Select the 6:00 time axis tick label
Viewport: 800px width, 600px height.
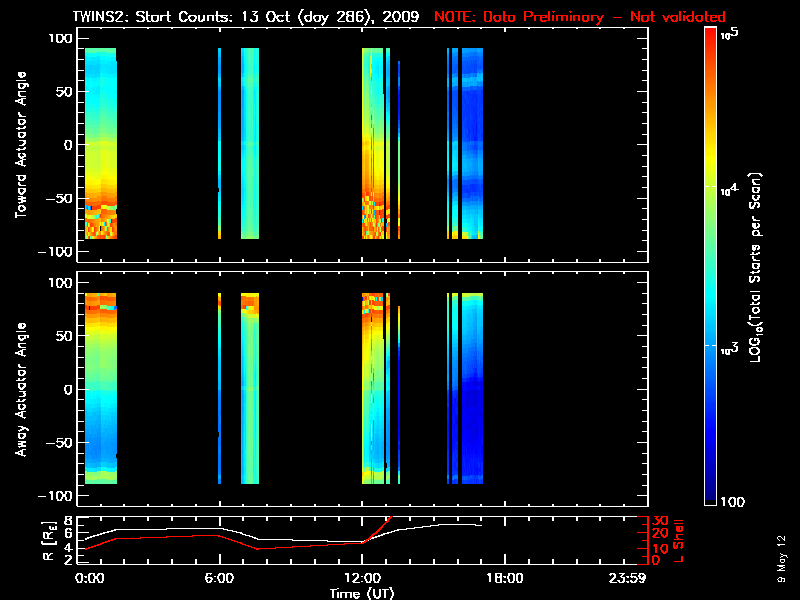point(219,578)
